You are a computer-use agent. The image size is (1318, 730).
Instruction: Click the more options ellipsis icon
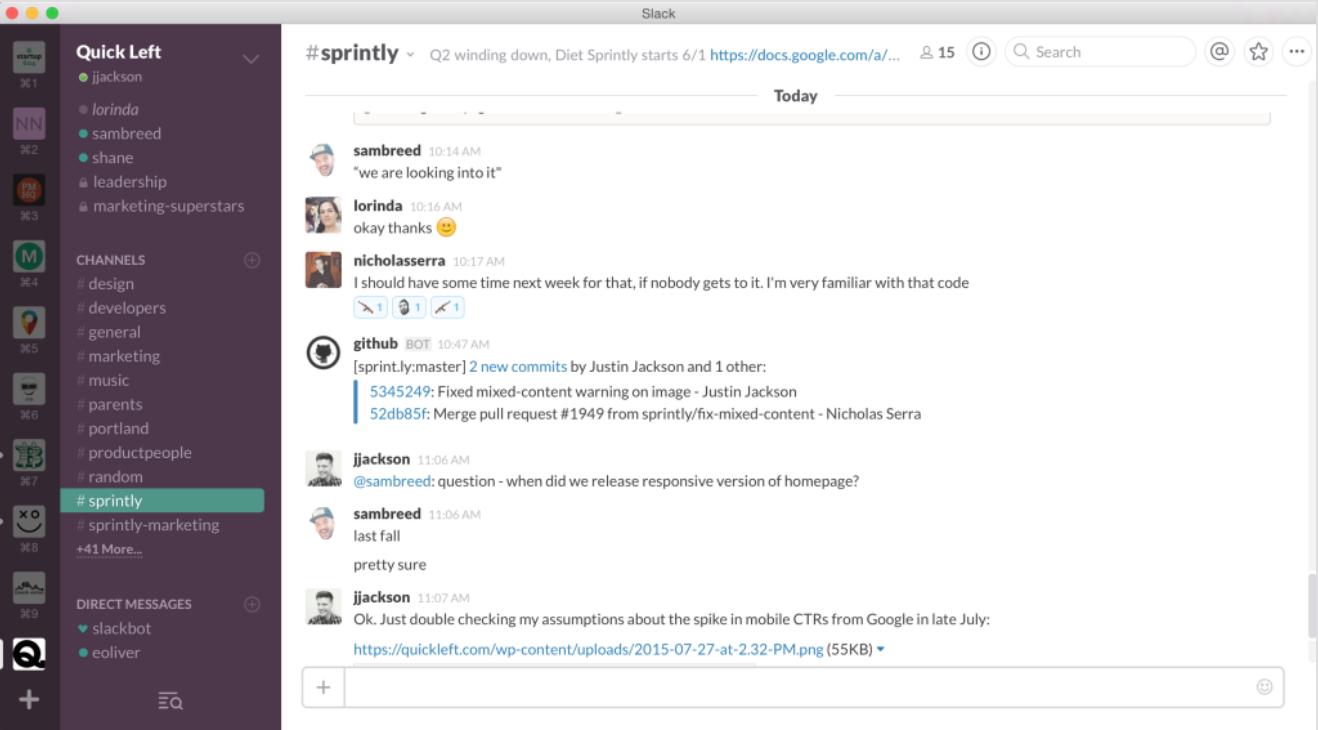pos(1297,52)
